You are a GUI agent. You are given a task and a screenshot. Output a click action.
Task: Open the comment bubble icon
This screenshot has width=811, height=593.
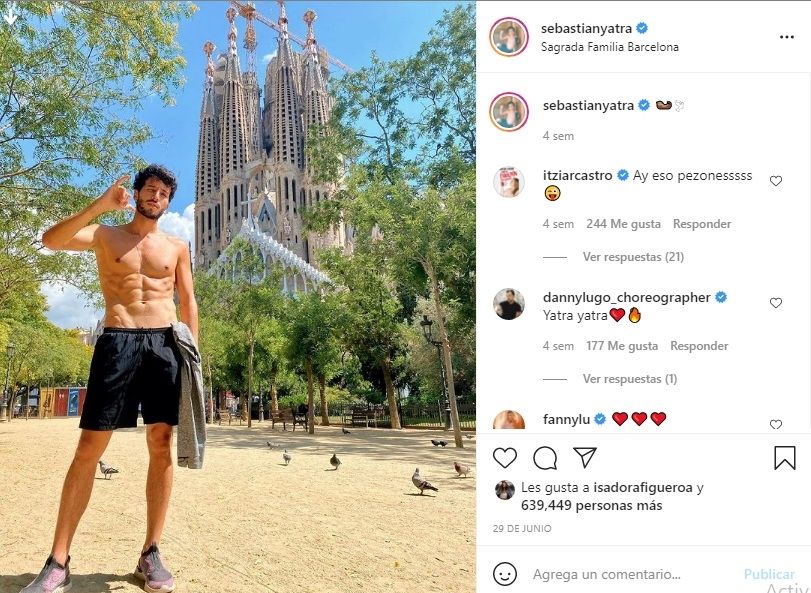545,458
